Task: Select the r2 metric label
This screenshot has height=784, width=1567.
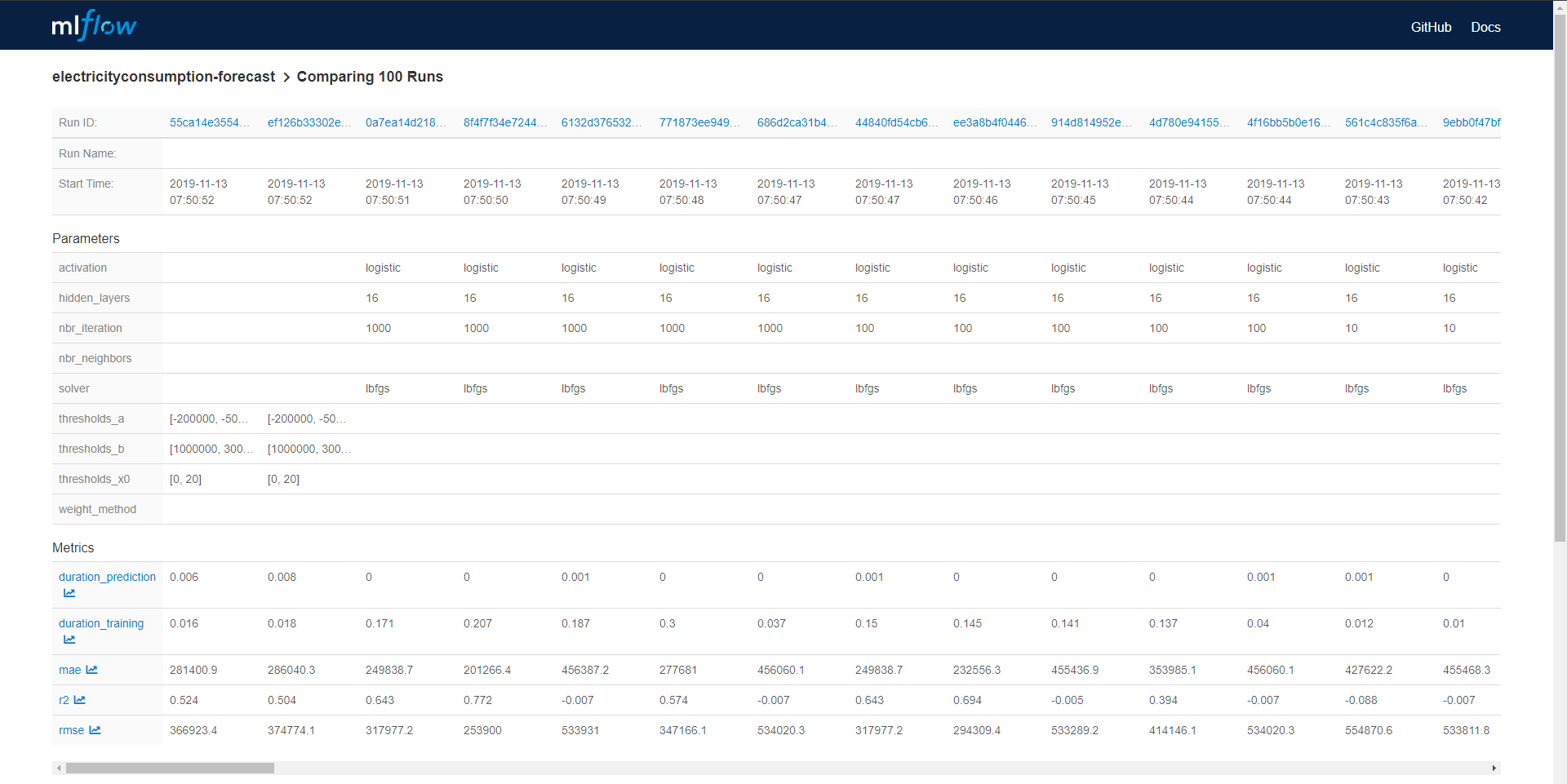Action: tap(64, 700)
